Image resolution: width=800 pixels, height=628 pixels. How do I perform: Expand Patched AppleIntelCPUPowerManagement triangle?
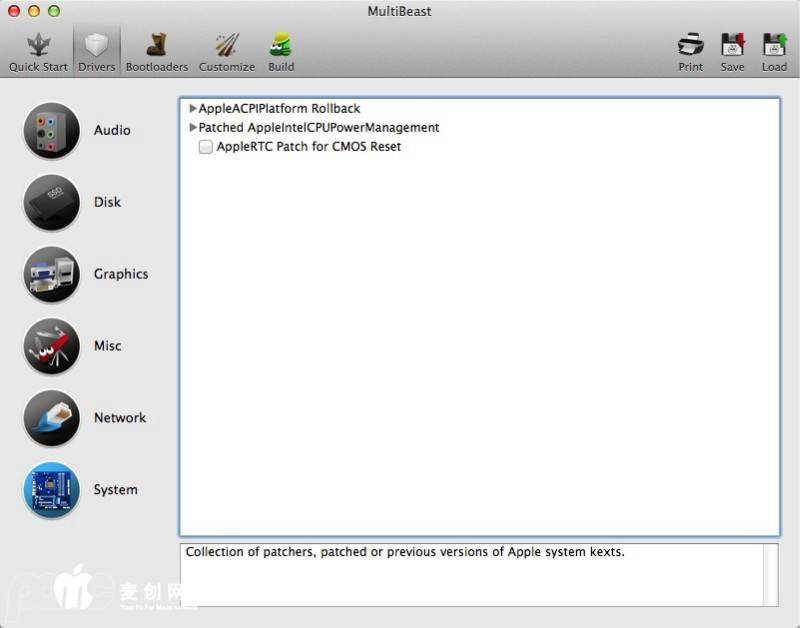tap(193, 128)
